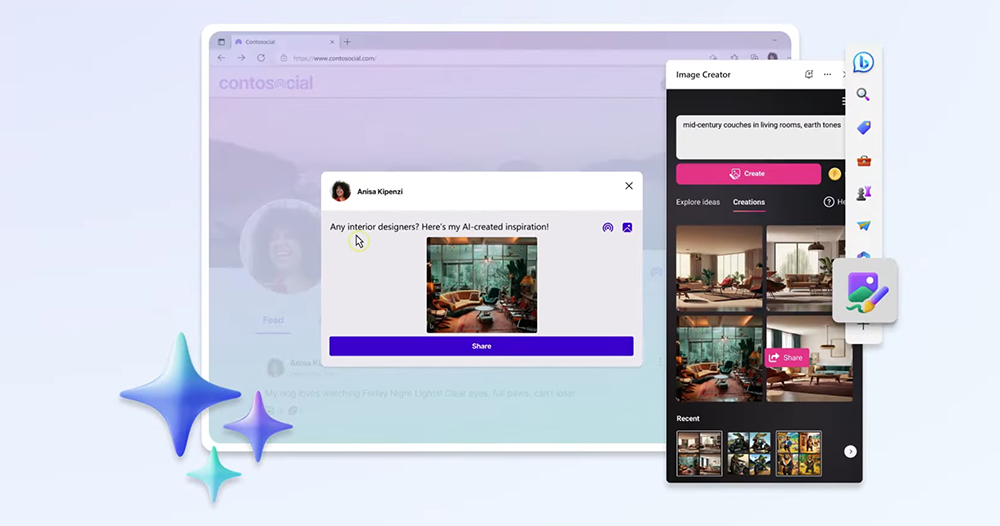Select the Contosocial browser tab
The image size is (1000, 526).
pos(284,42)
